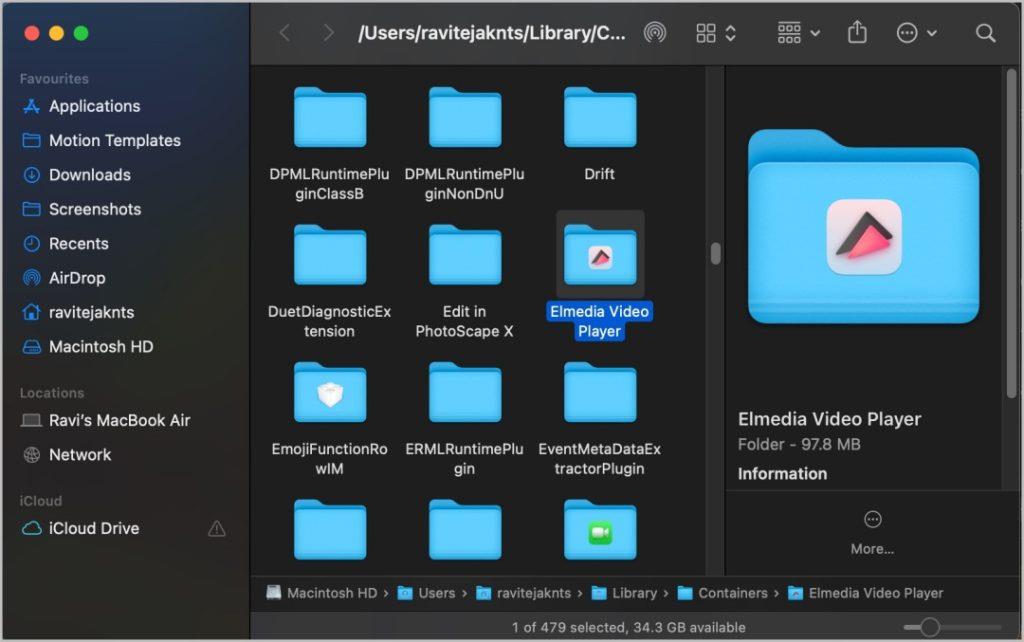Click Containers in the path bar
The height and width of the screenshot is (642, 1024).
click(x=723, y=593)
